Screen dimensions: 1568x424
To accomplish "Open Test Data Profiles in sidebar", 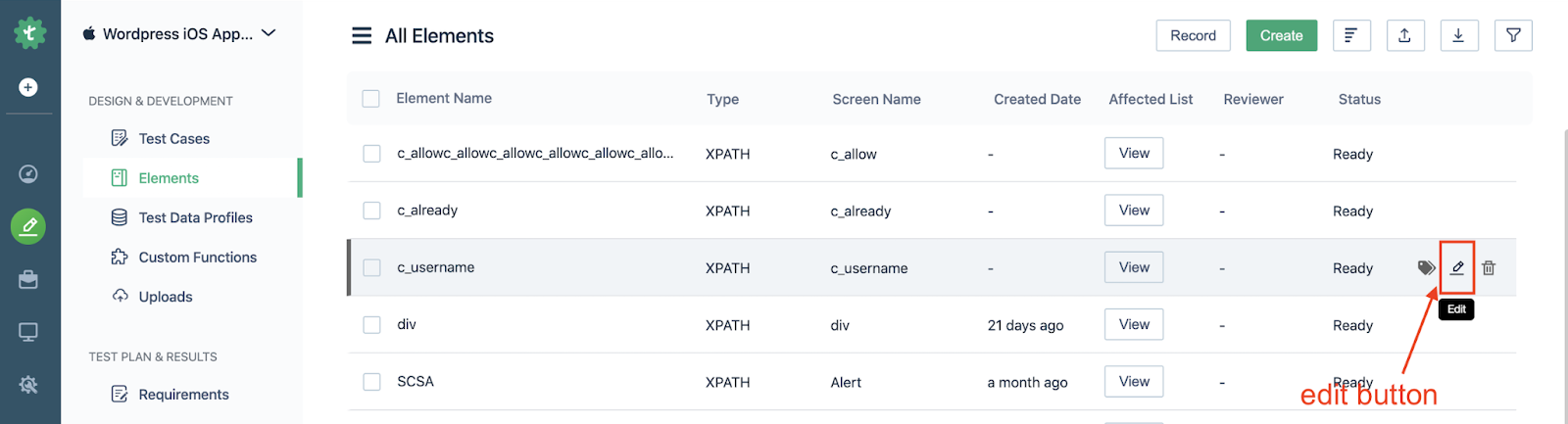I will (x=196, y=217).
